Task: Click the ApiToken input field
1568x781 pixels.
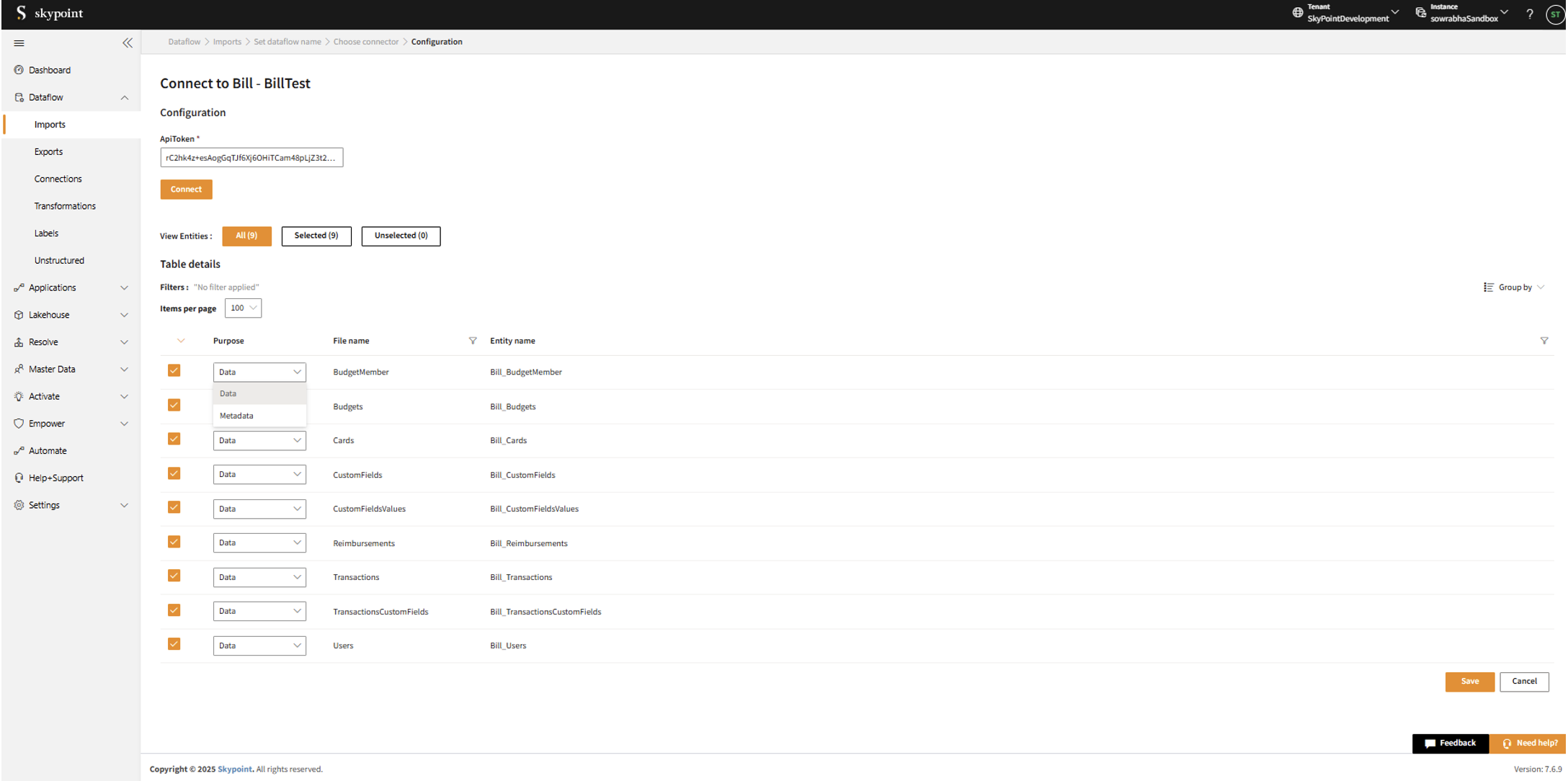Action: [x=251, y=158]
